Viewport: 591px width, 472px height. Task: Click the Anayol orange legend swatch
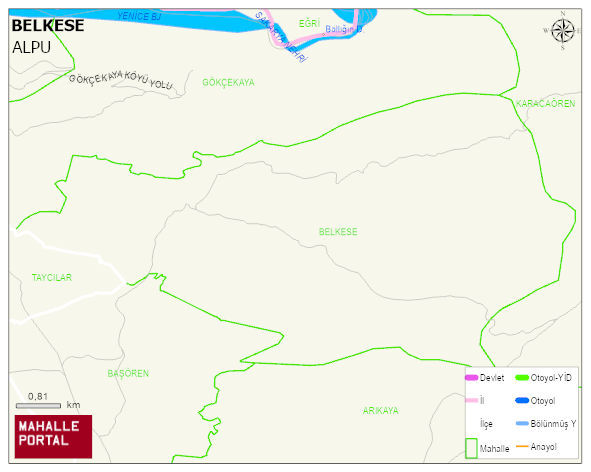[522, 446]
